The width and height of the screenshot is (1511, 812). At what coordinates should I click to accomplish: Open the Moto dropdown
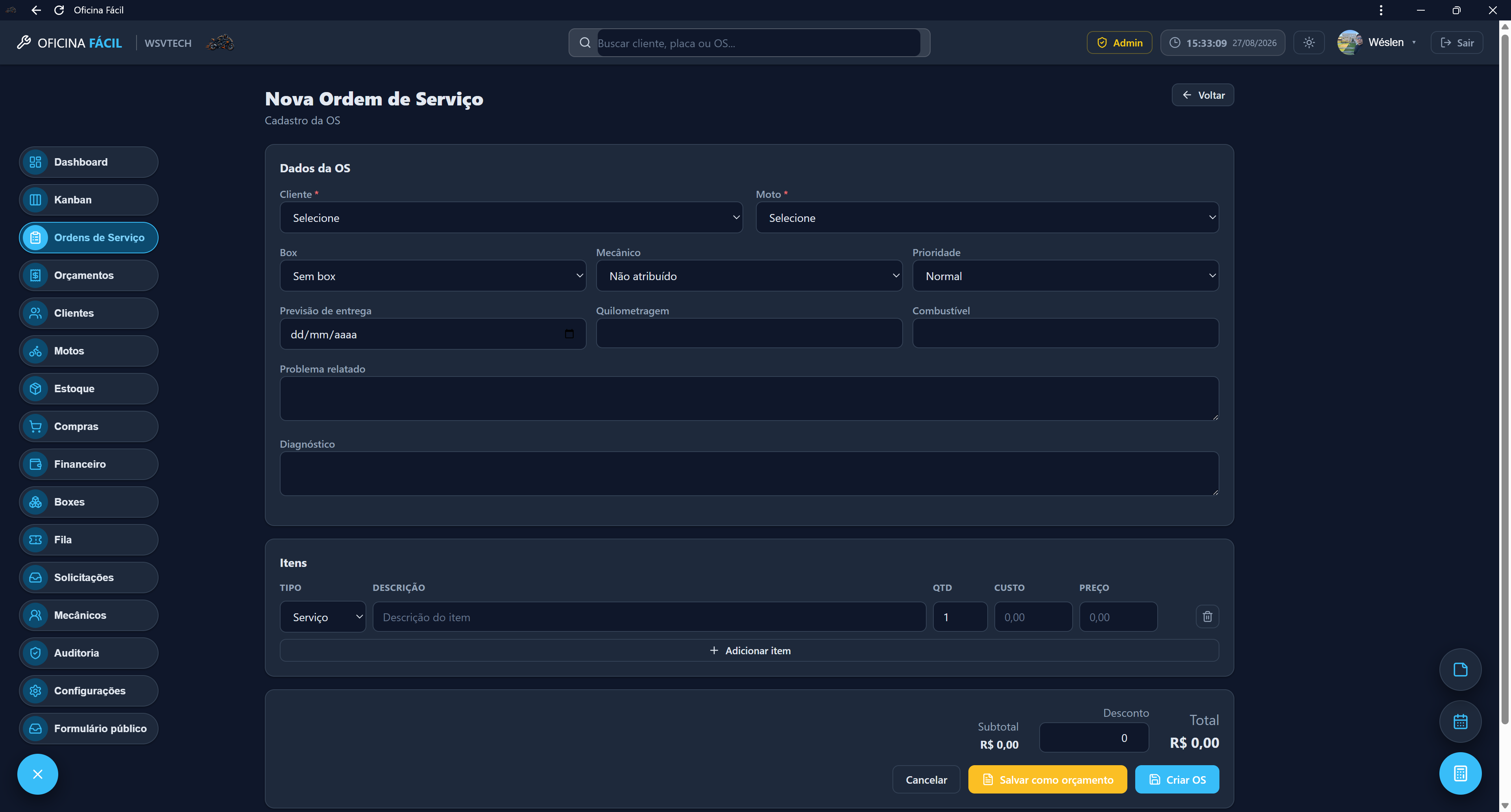987,218
